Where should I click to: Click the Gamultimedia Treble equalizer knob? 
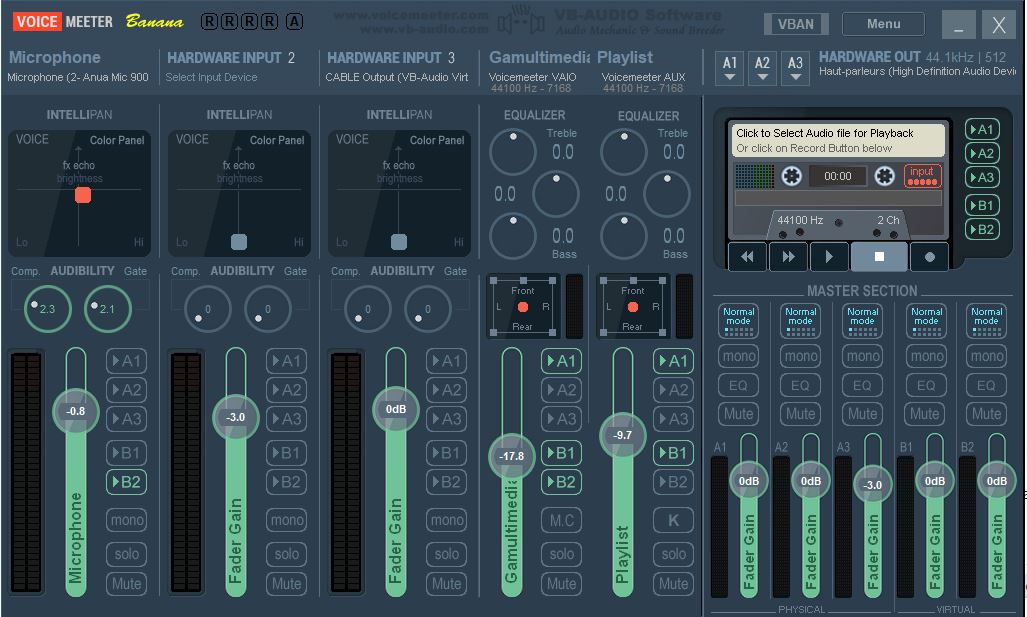tap(513, 152)
